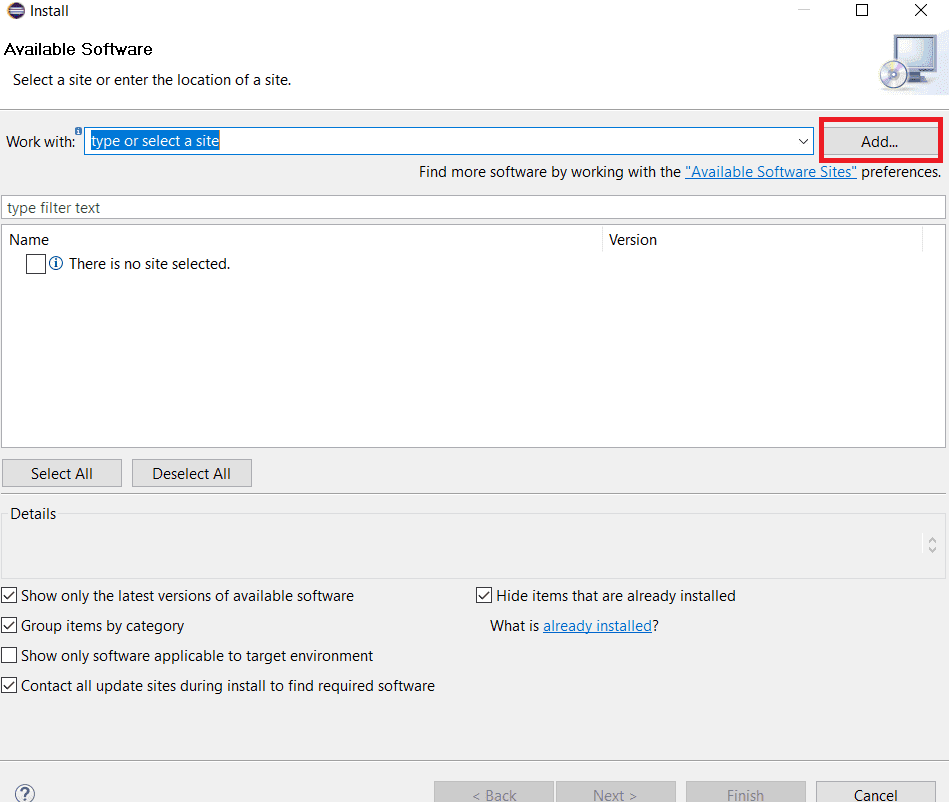This screenshot has width=949, height=802.
Task: Click the Select All button
Action: pos(61,472)
